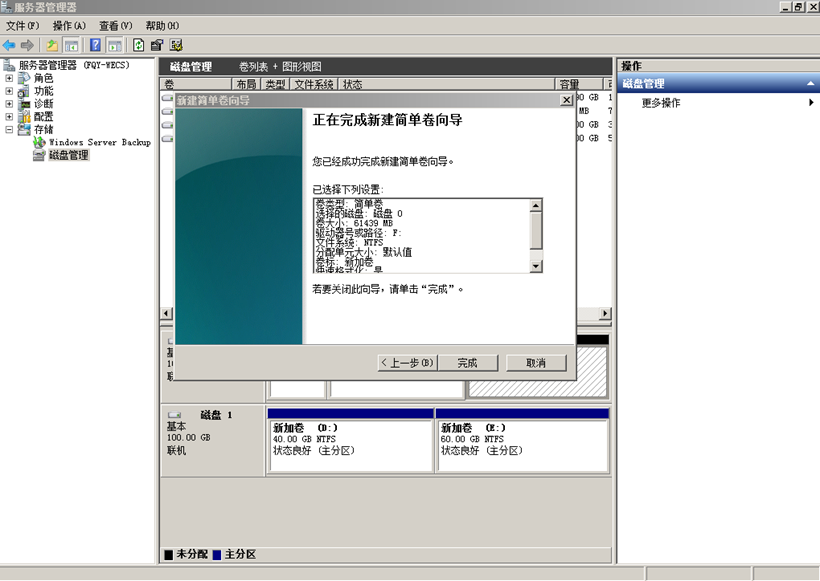This screenshot has width=820, height=581.
Task: Cancel the wizard with 取消 button
Action: tap(536, 363)
